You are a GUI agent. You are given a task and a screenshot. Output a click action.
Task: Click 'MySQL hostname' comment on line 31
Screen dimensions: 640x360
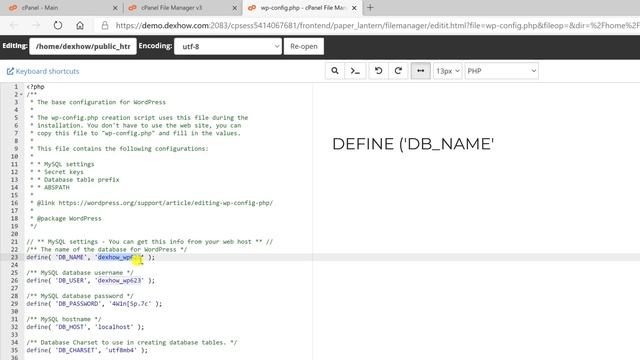coord(65,319)
